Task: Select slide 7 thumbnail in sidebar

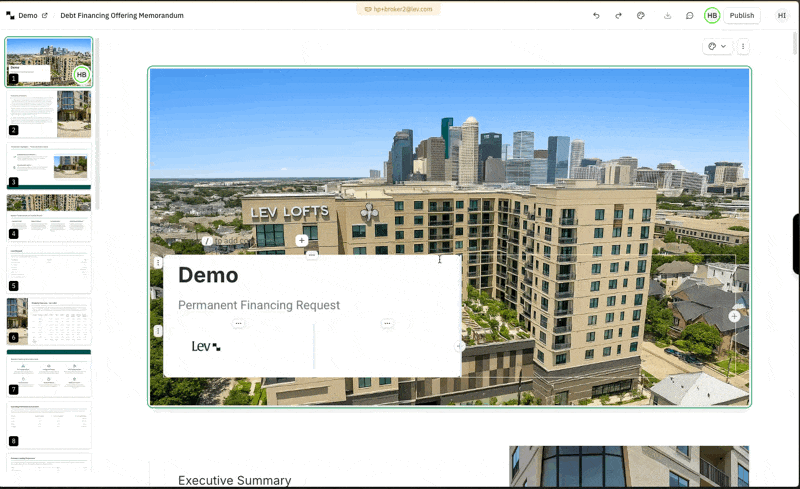Action: pyautogui.click(x=49, y=371)
